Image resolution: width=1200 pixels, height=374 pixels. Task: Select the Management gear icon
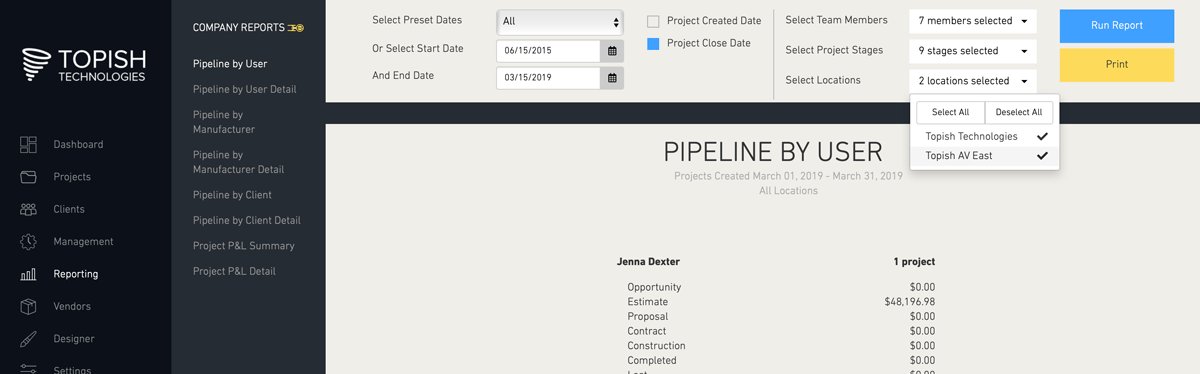point(28,242)
